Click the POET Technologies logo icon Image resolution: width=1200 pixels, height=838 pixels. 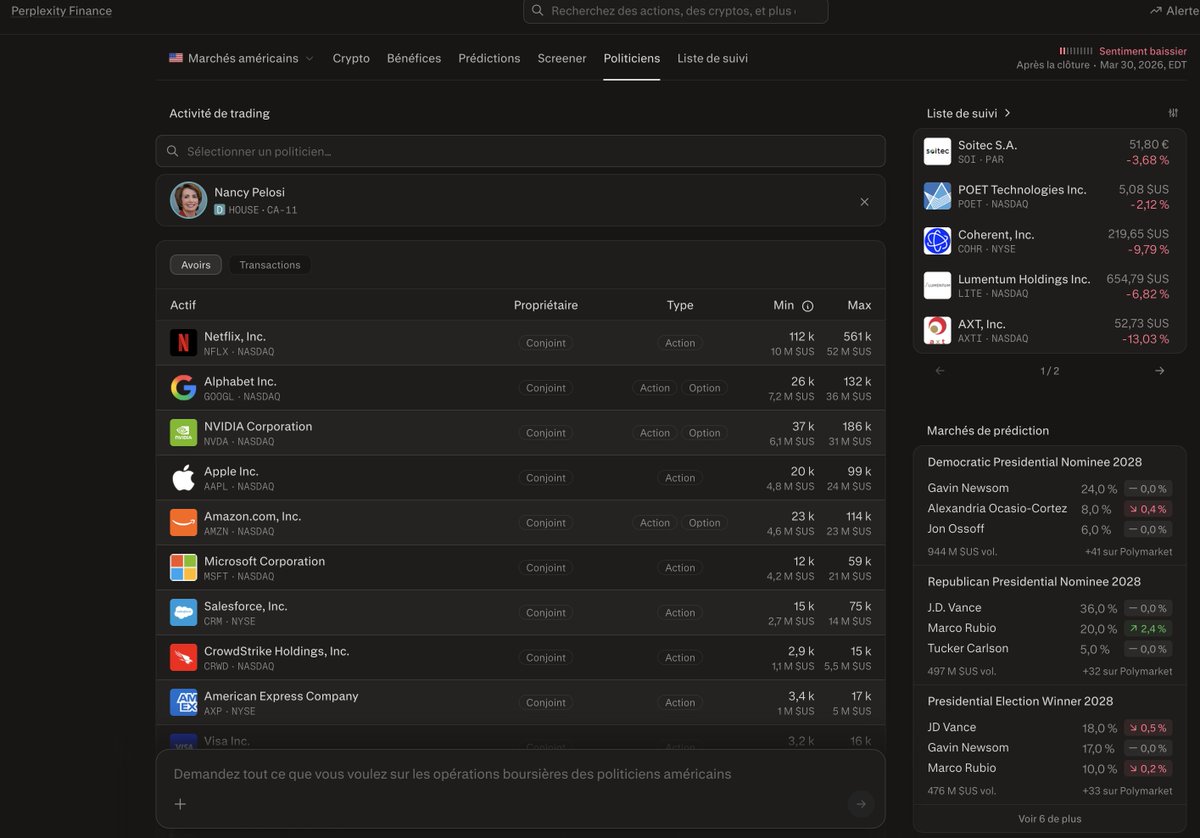tap(937, 196)
